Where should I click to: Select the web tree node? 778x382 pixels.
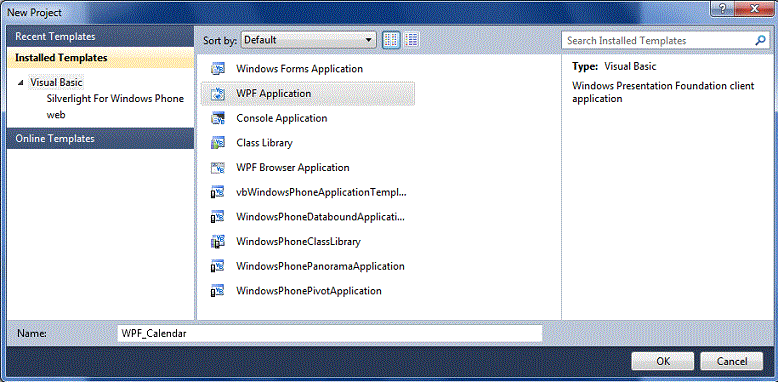tap(56, 115)
